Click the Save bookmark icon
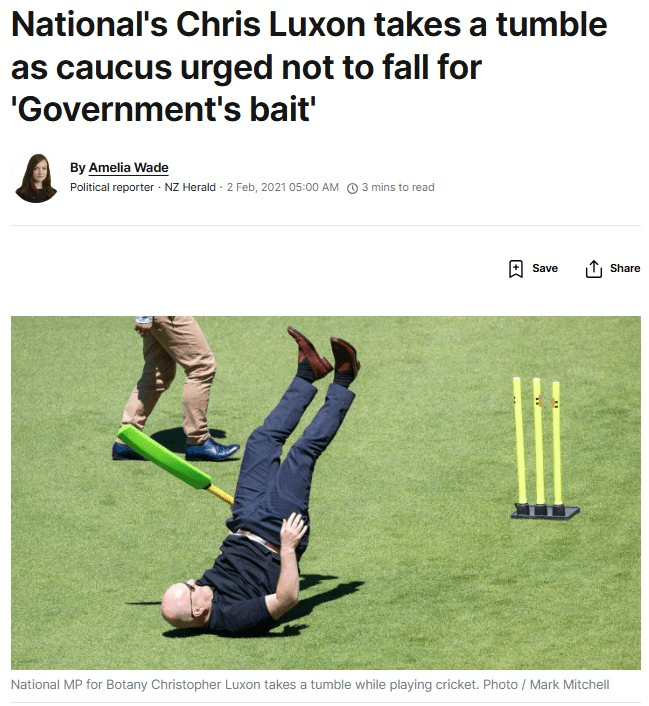 [516, 269]
